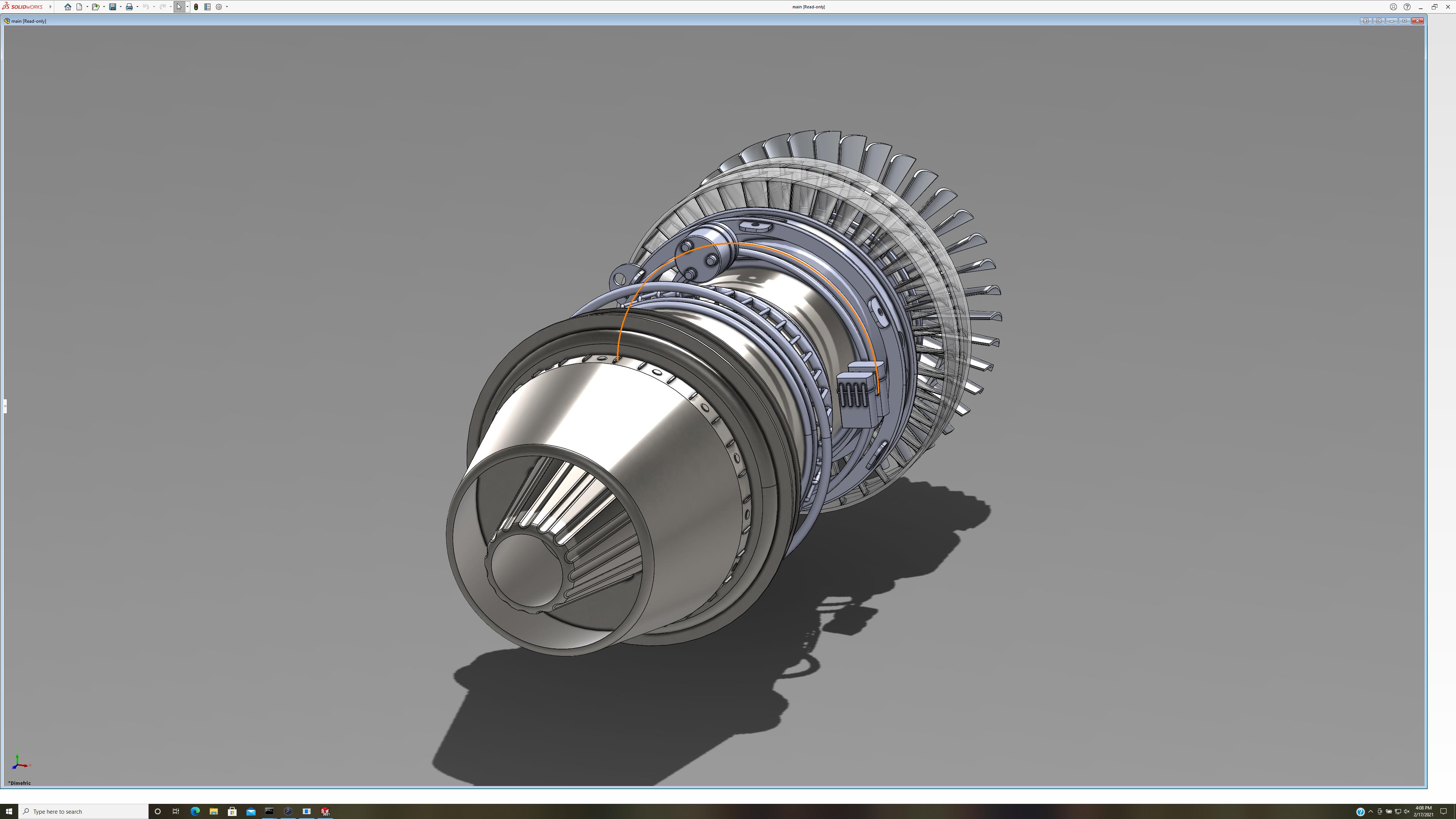Click the Type here to search box
Viewport: 1456px width, 819px height.
pos(84,812)
